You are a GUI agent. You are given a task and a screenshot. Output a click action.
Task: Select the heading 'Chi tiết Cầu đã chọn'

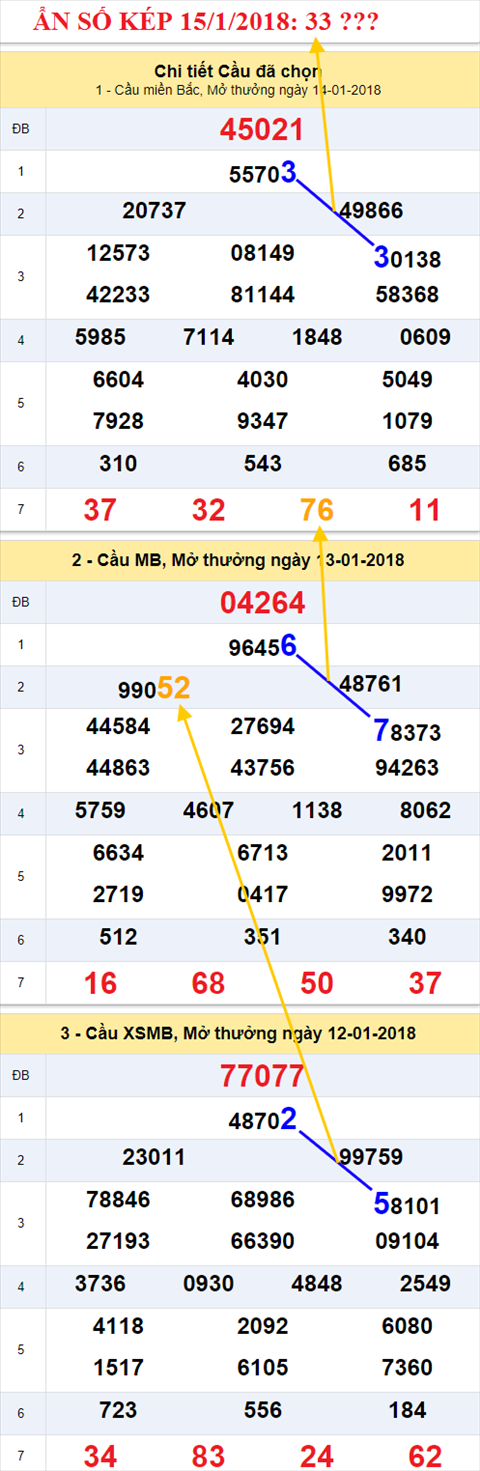[x=237, y=70]
